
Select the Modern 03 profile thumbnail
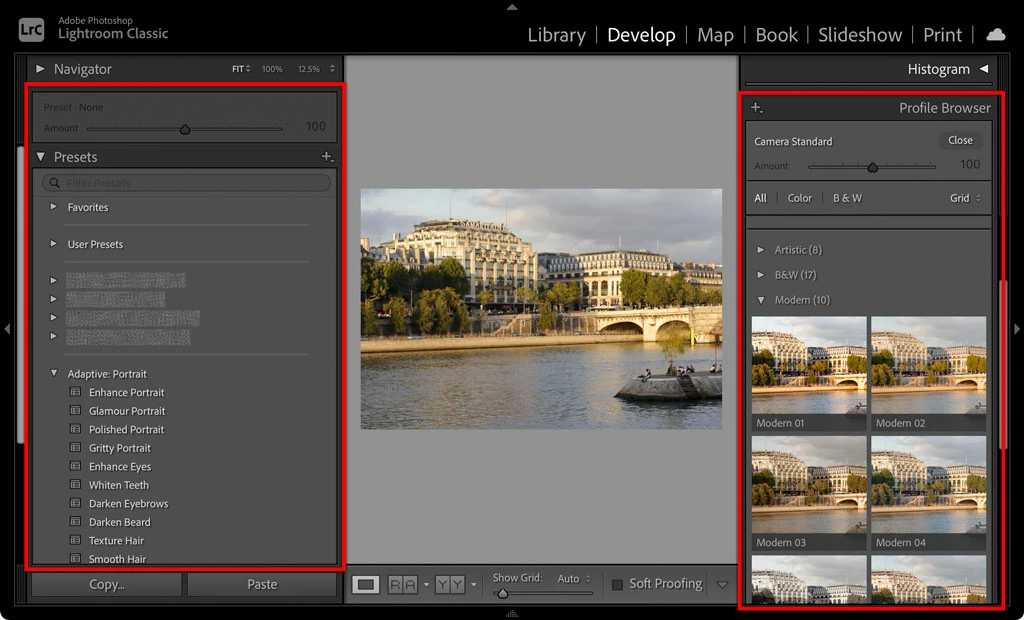808,493
